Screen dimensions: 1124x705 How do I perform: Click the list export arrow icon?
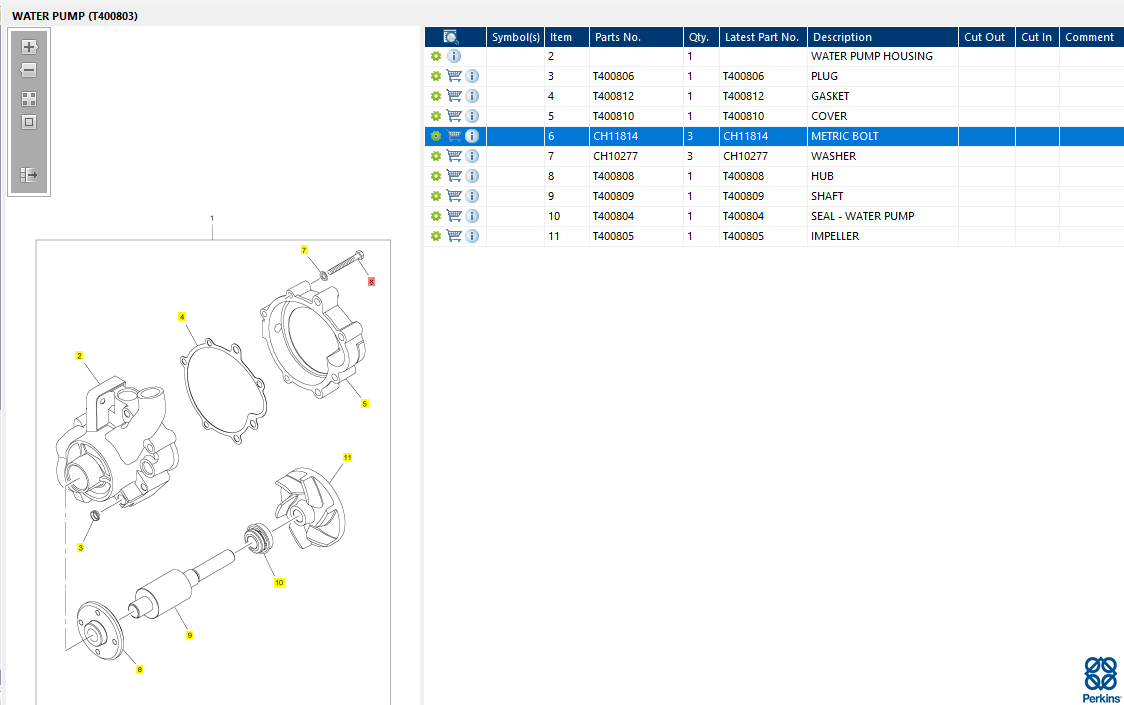coord(29,175)
